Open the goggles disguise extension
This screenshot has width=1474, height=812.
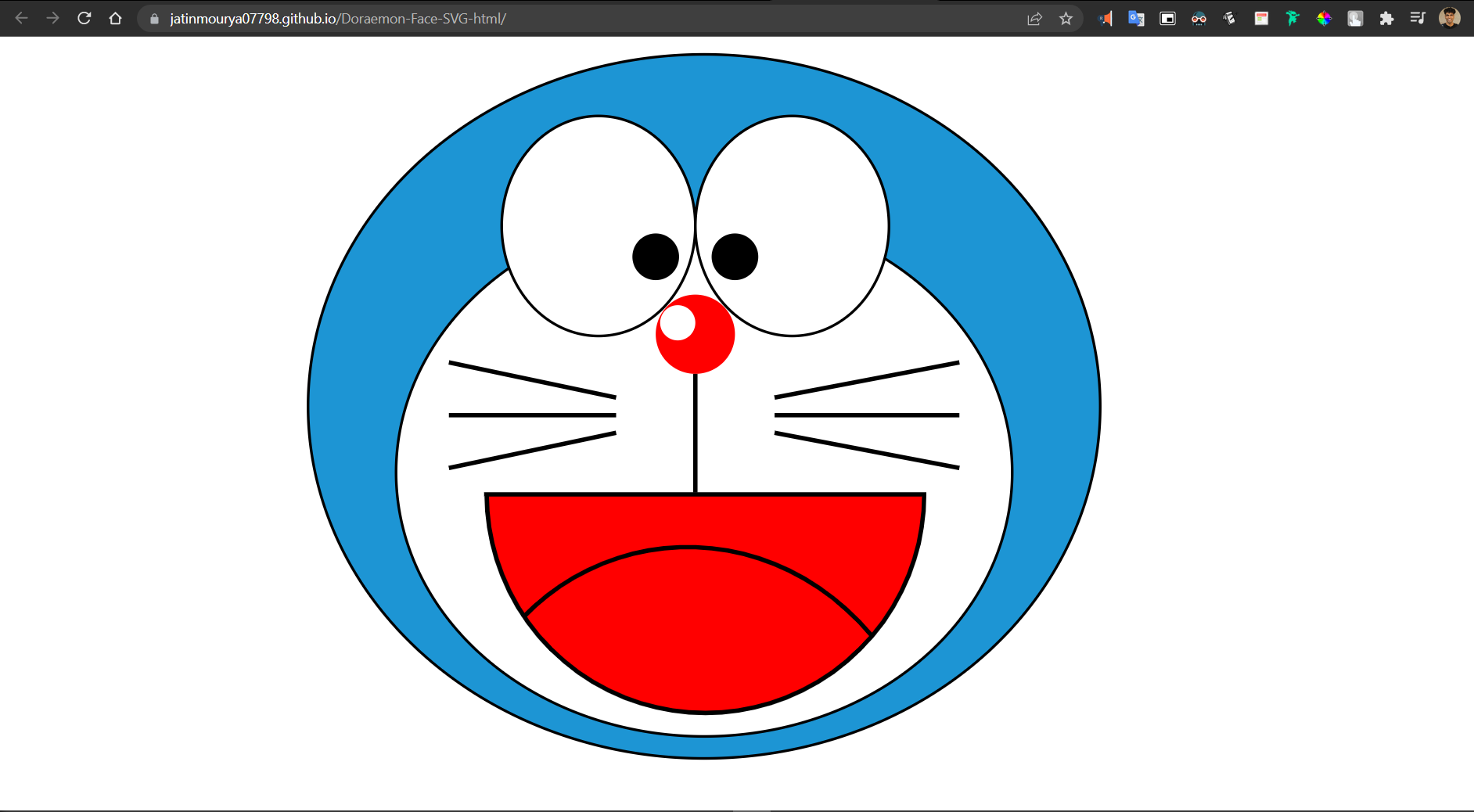[x=1198, y=18]
